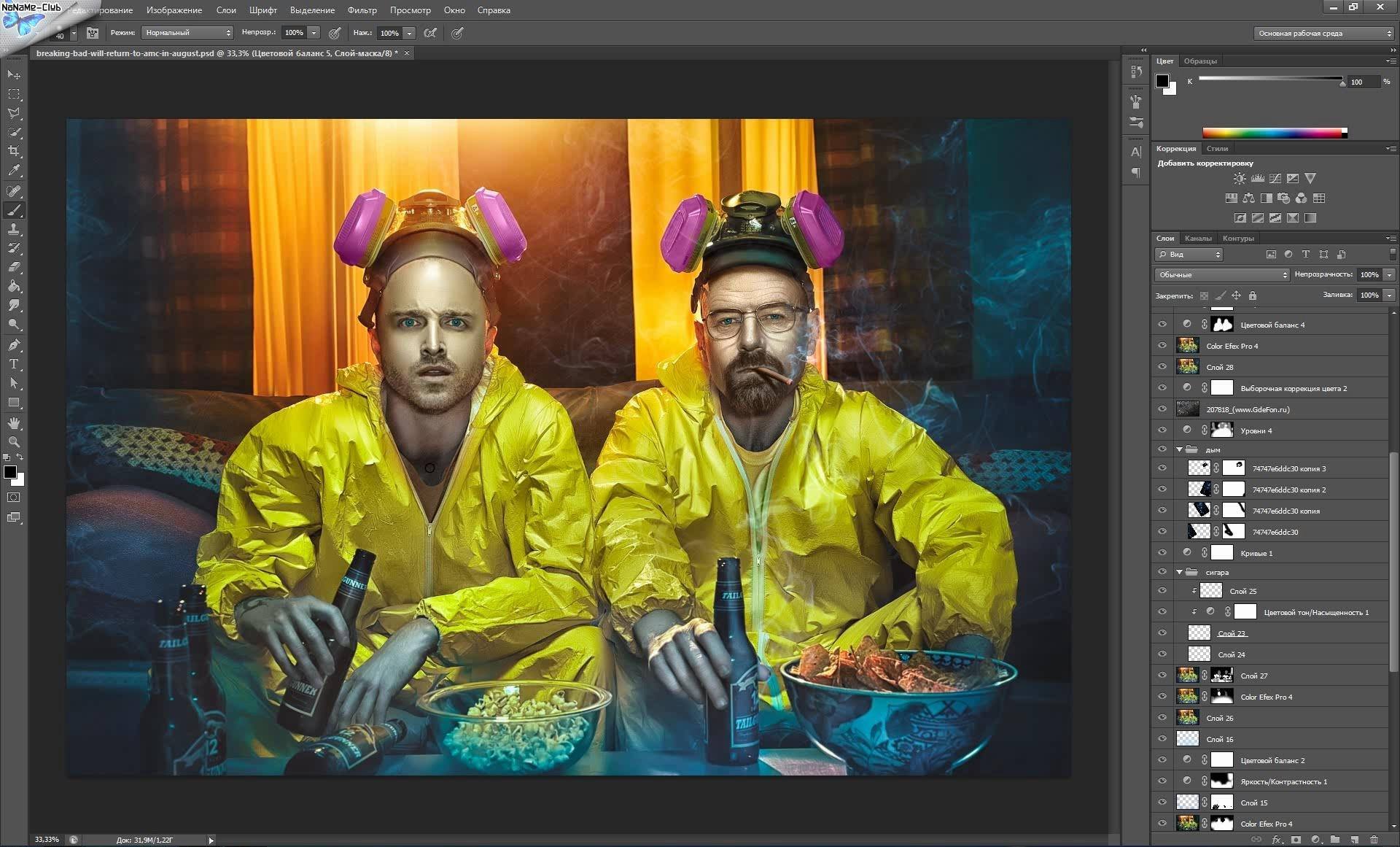Open the Слои panel options menu
The width and height of the screenshot is (1400, 847).
click(x=1391, y=239)
